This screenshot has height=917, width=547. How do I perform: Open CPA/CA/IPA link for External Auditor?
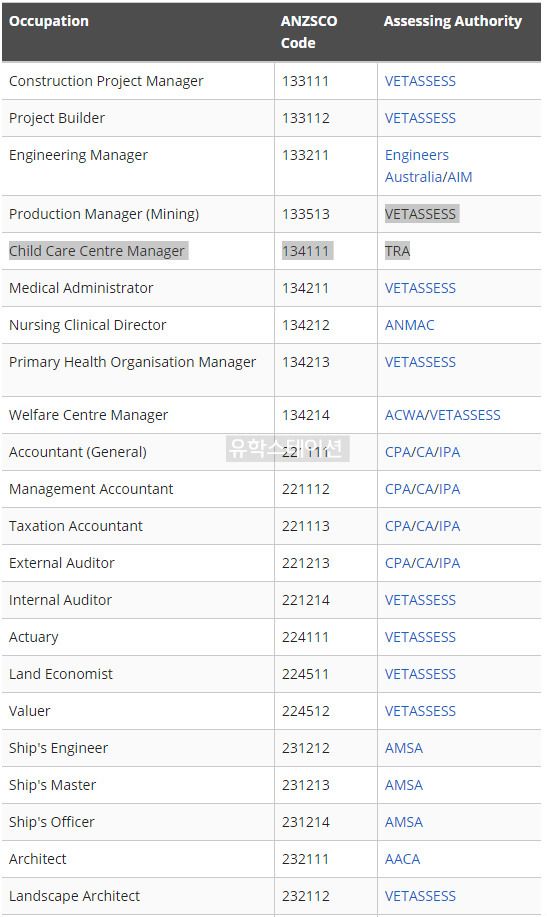[x=422, y=563]
